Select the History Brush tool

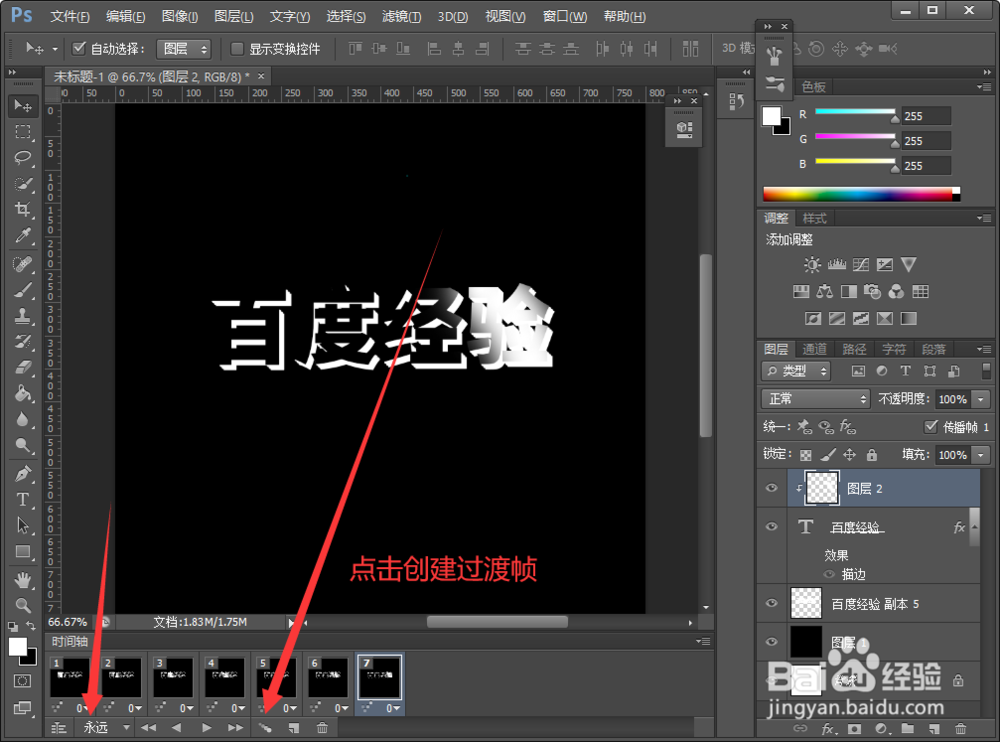23,341
